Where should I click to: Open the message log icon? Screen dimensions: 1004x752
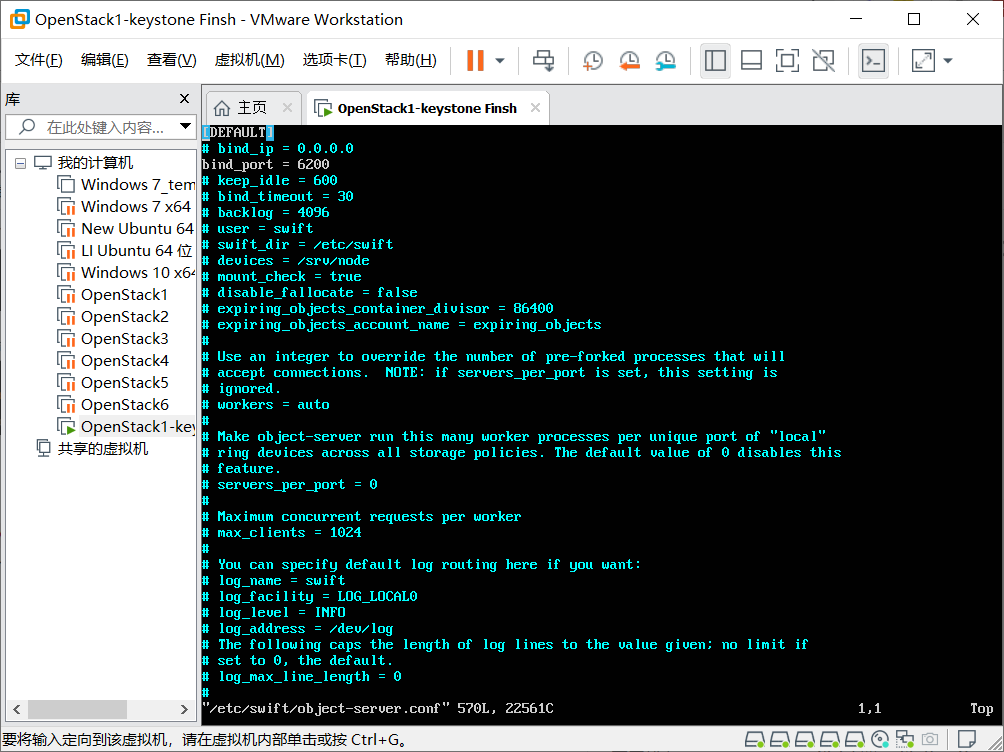[967, 739]
